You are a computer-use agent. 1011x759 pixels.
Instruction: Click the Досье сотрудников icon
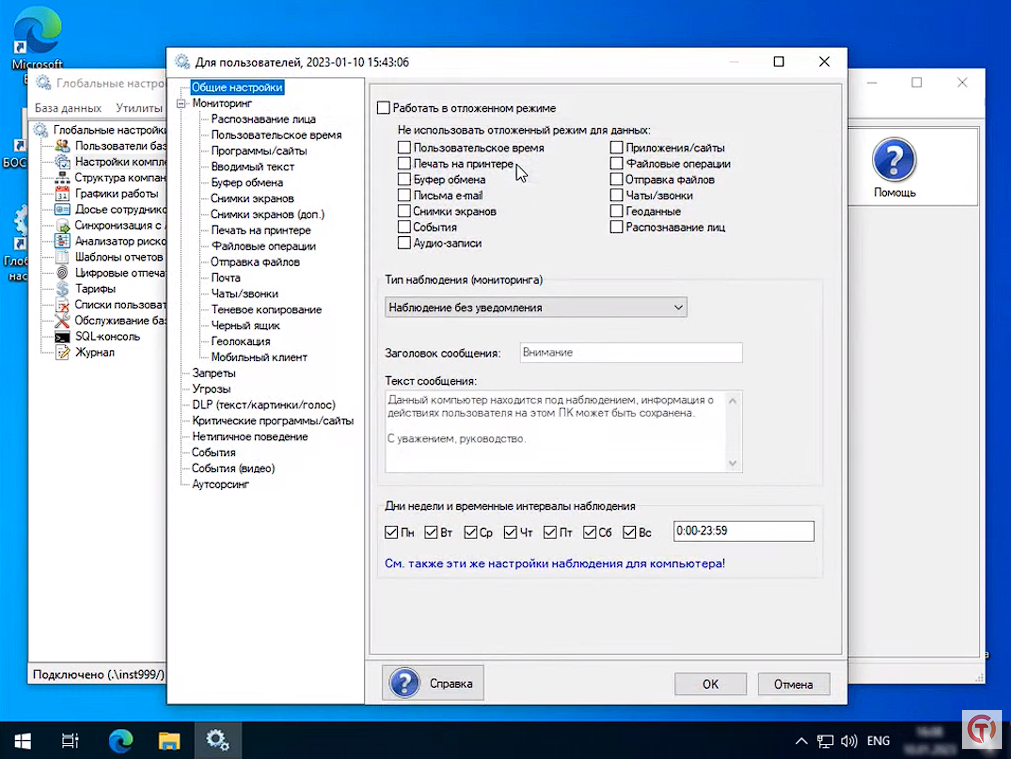point(63,210)
